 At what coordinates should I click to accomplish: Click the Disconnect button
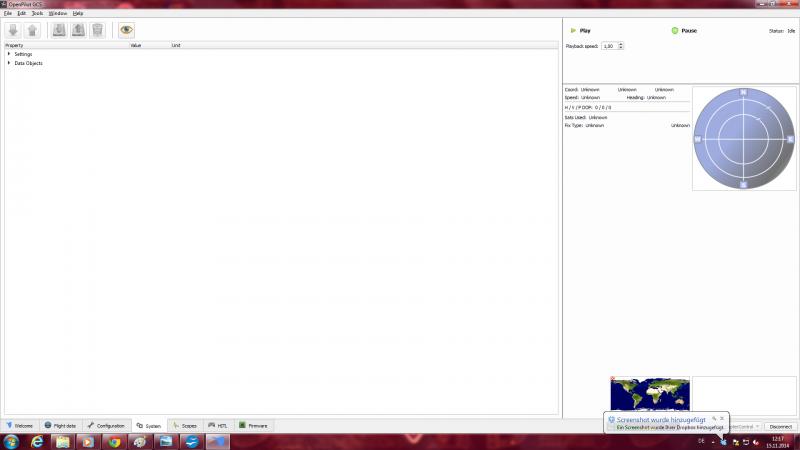tap(781, 427)
